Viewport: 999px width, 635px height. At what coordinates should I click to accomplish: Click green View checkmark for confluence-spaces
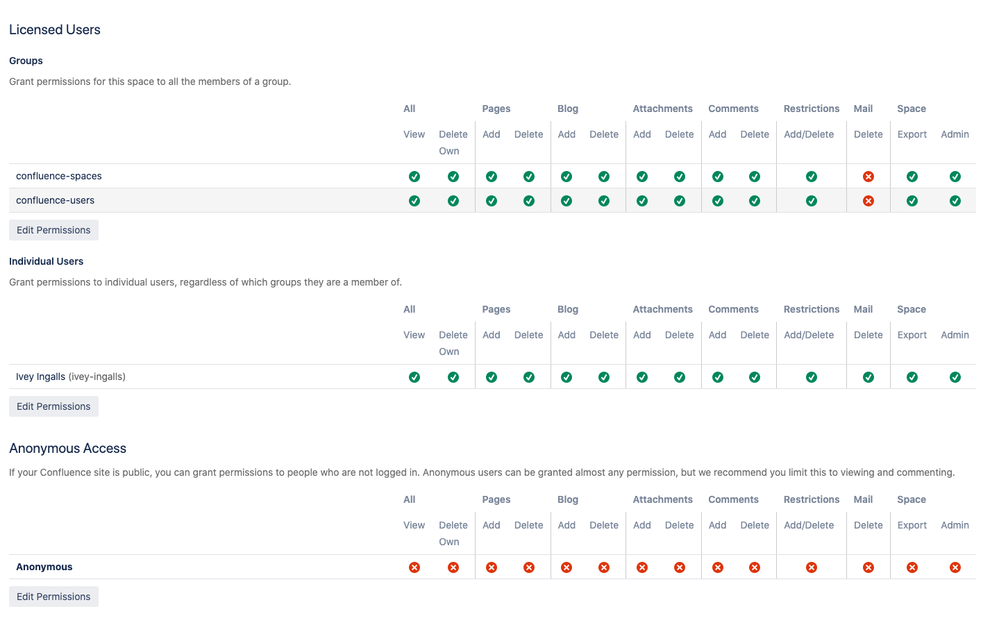coord(414,177)
